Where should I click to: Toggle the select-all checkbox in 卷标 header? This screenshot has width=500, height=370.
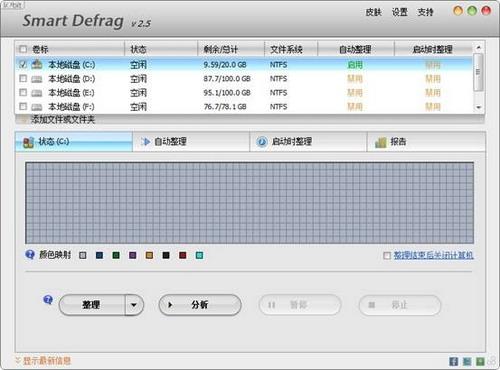tap(23, 49)
